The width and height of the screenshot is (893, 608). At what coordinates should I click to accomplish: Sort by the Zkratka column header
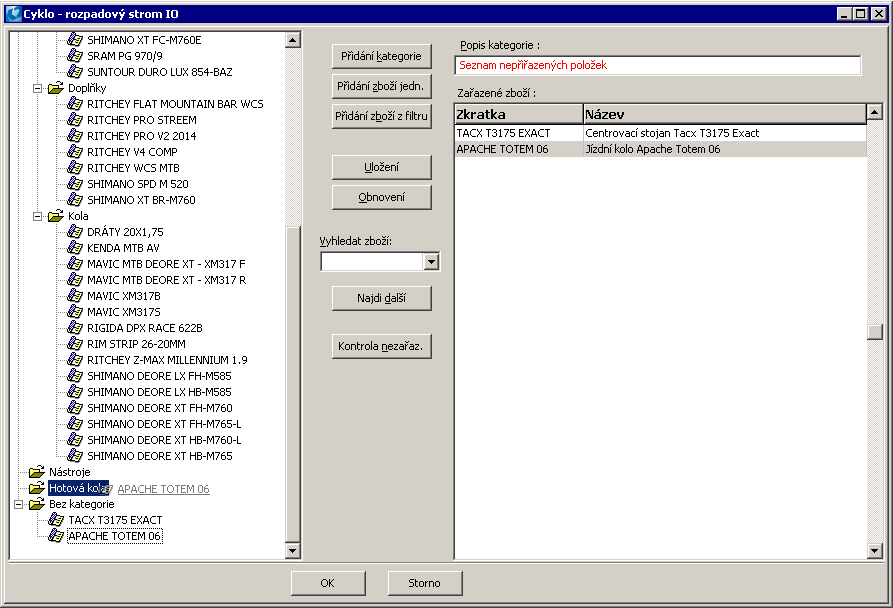click(x=519, y=114)
